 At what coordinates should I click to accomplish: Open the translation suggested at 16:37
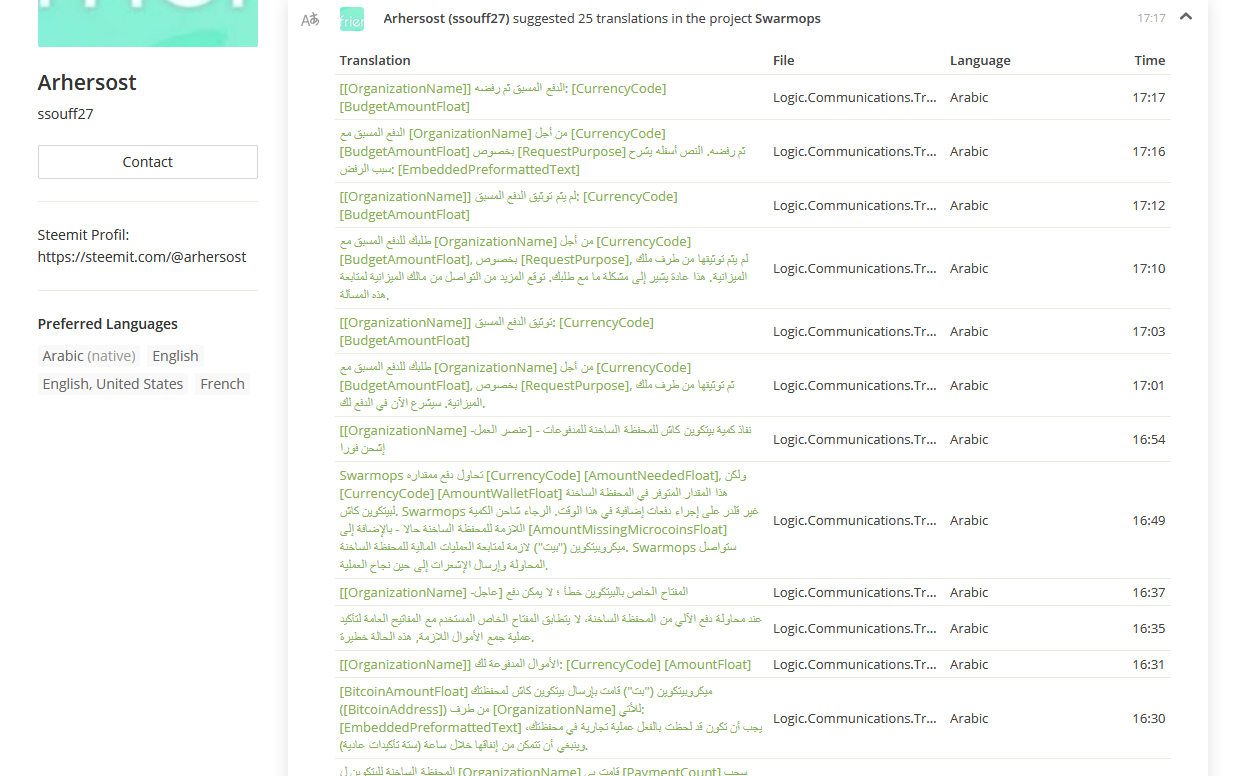pyautogui.click(x=514, y=592)
